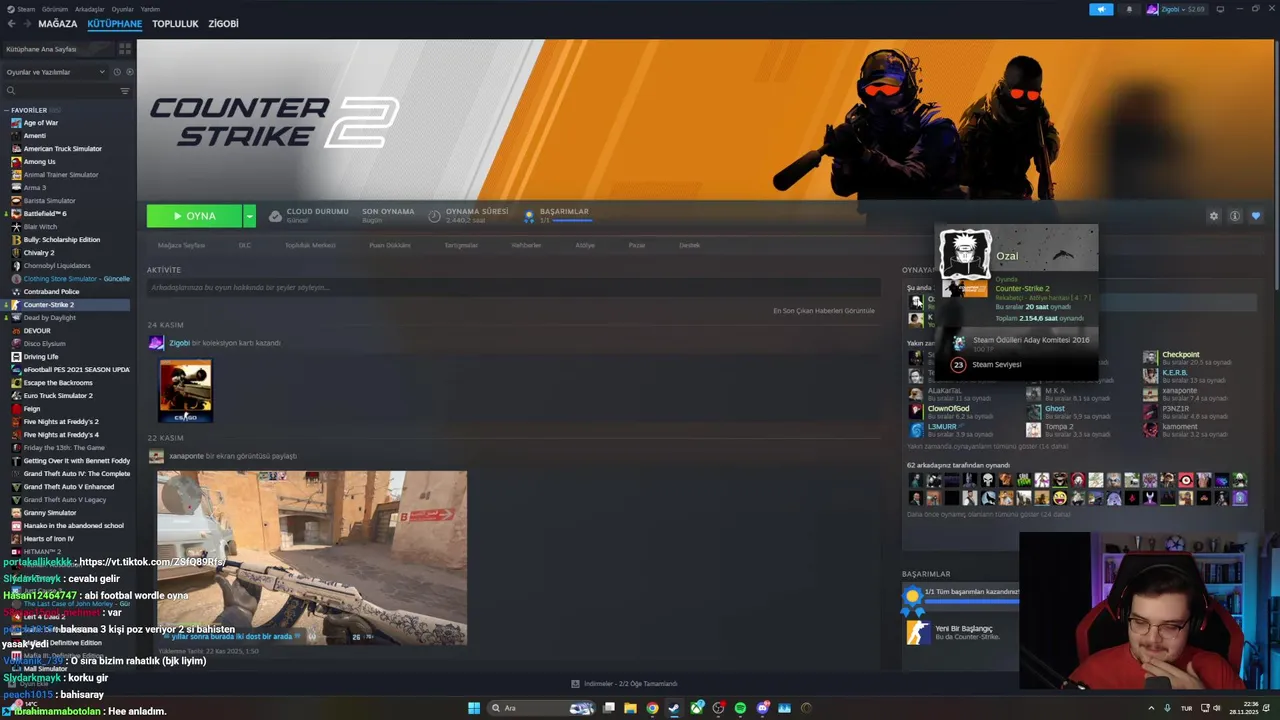Viewport: 1280px width, 720px height.
Task: Open the MAĞAZA tab
Action: [57, 24]
